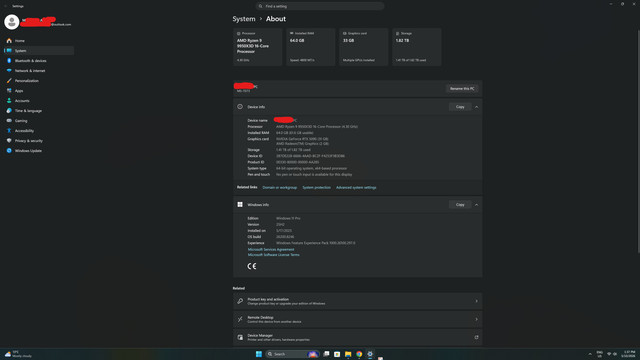Go to Accounts settings label
The height and width of the screenshot is (360, 640).
click(22, 101)
